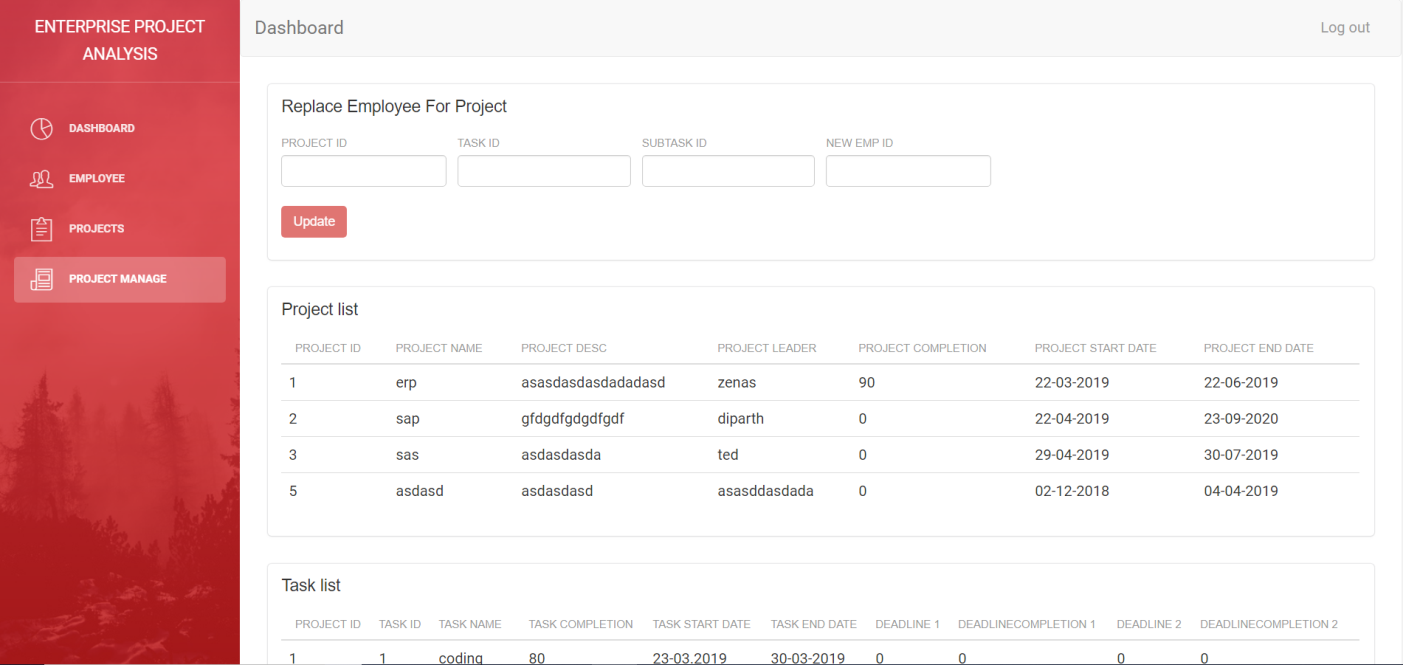1403x665 pixels.
Task: Click the 'Project list' heading
Action: point(320,310)
